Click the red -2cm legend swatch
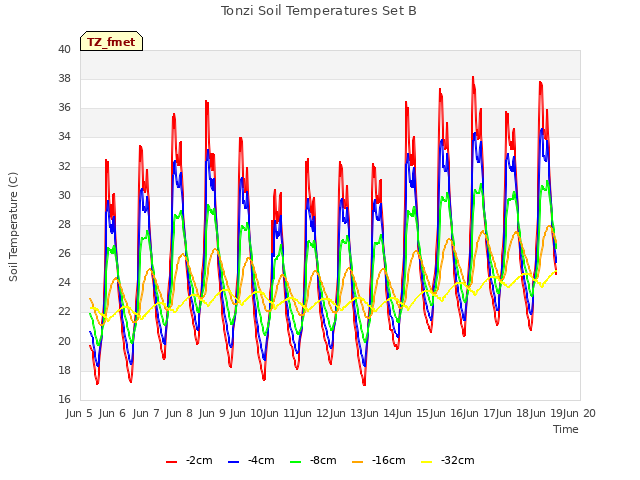This screenshot has height=480, width=640. coord(171,462)
